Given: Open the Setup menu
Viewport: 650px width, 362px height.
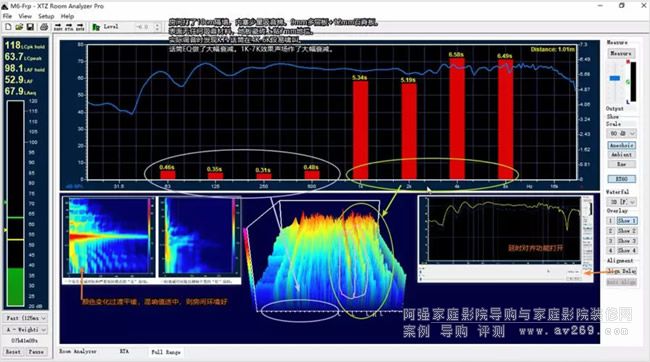Looking at the screenshot, I should (x=46, y=16).
